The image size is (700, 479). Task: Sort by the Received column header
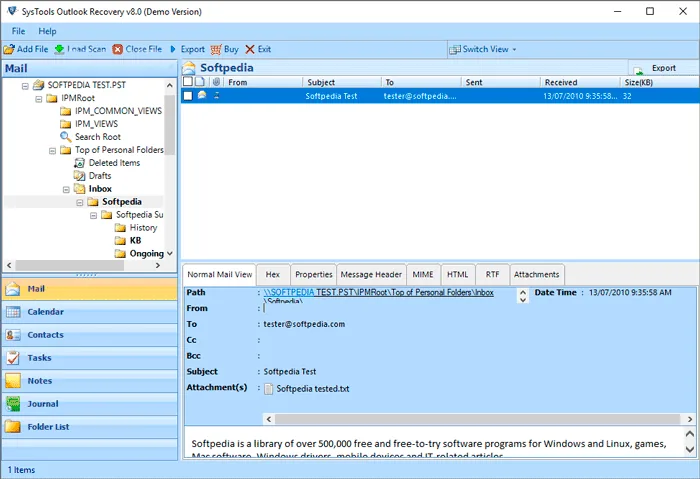click(x=580, y=82)
